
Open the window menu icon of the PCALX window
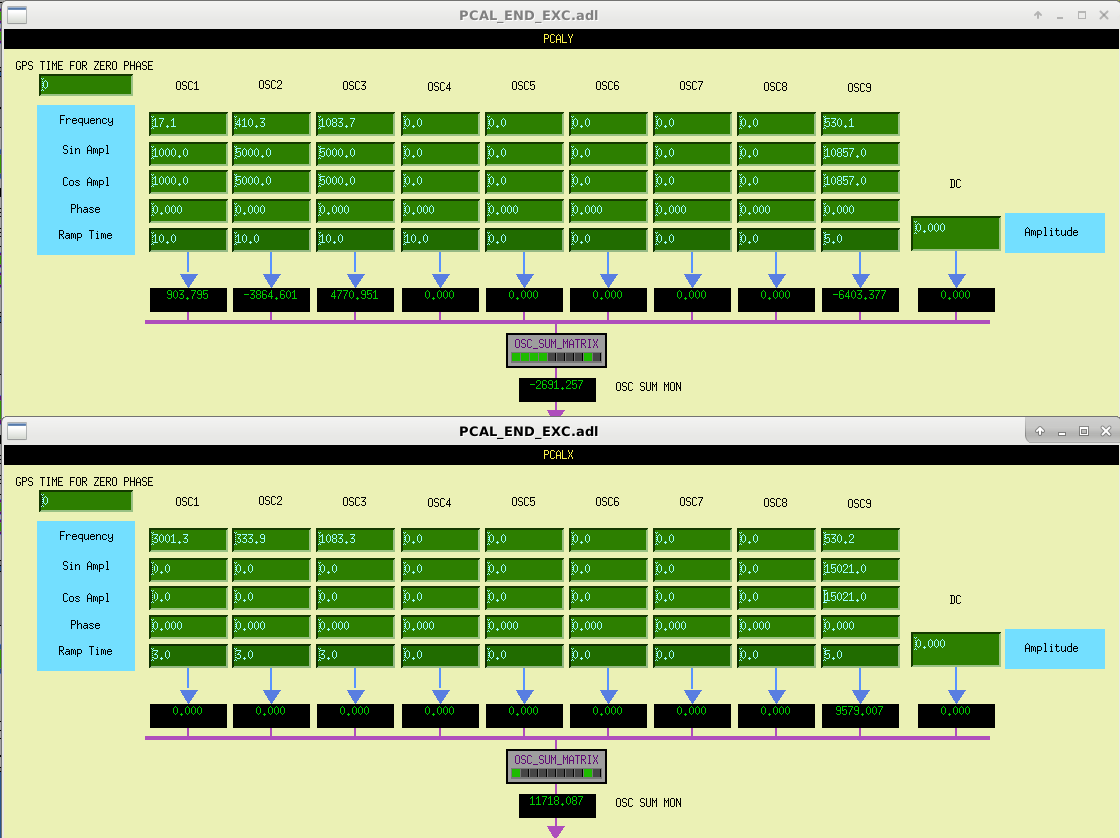pyautogui.click(x=17, y=431)
